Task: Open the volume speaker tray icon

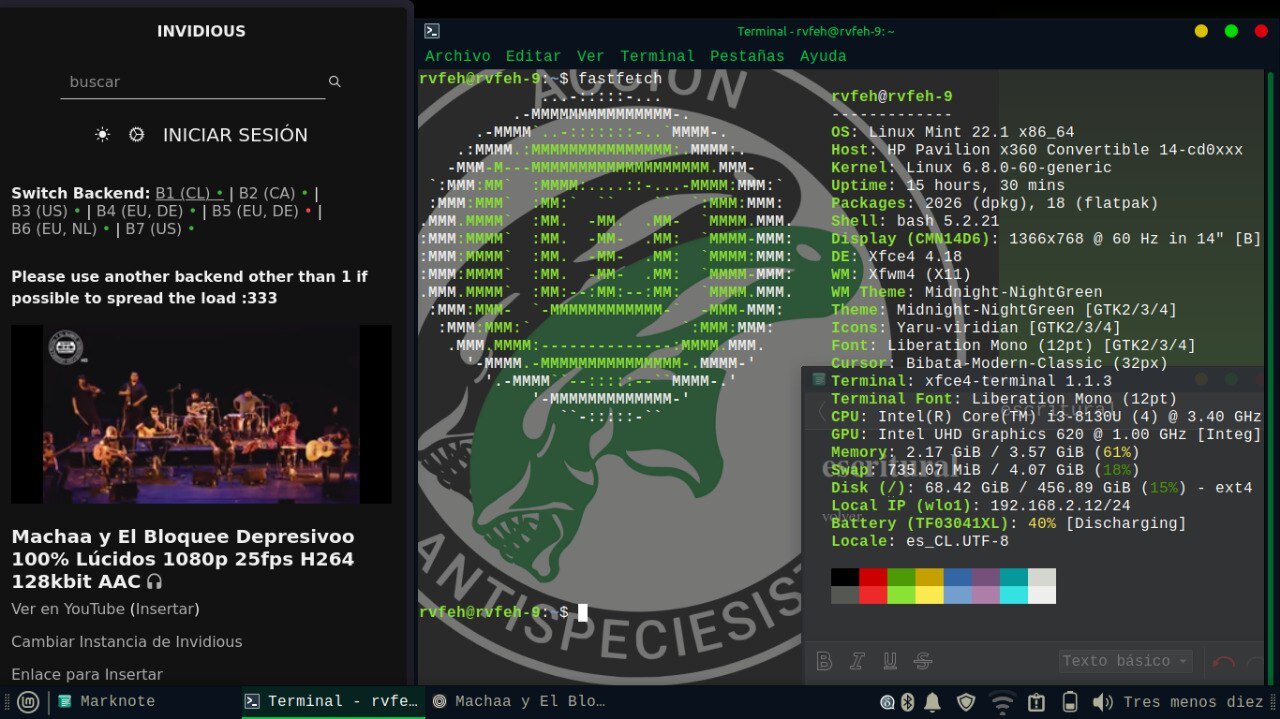Action: [1103, 702]
